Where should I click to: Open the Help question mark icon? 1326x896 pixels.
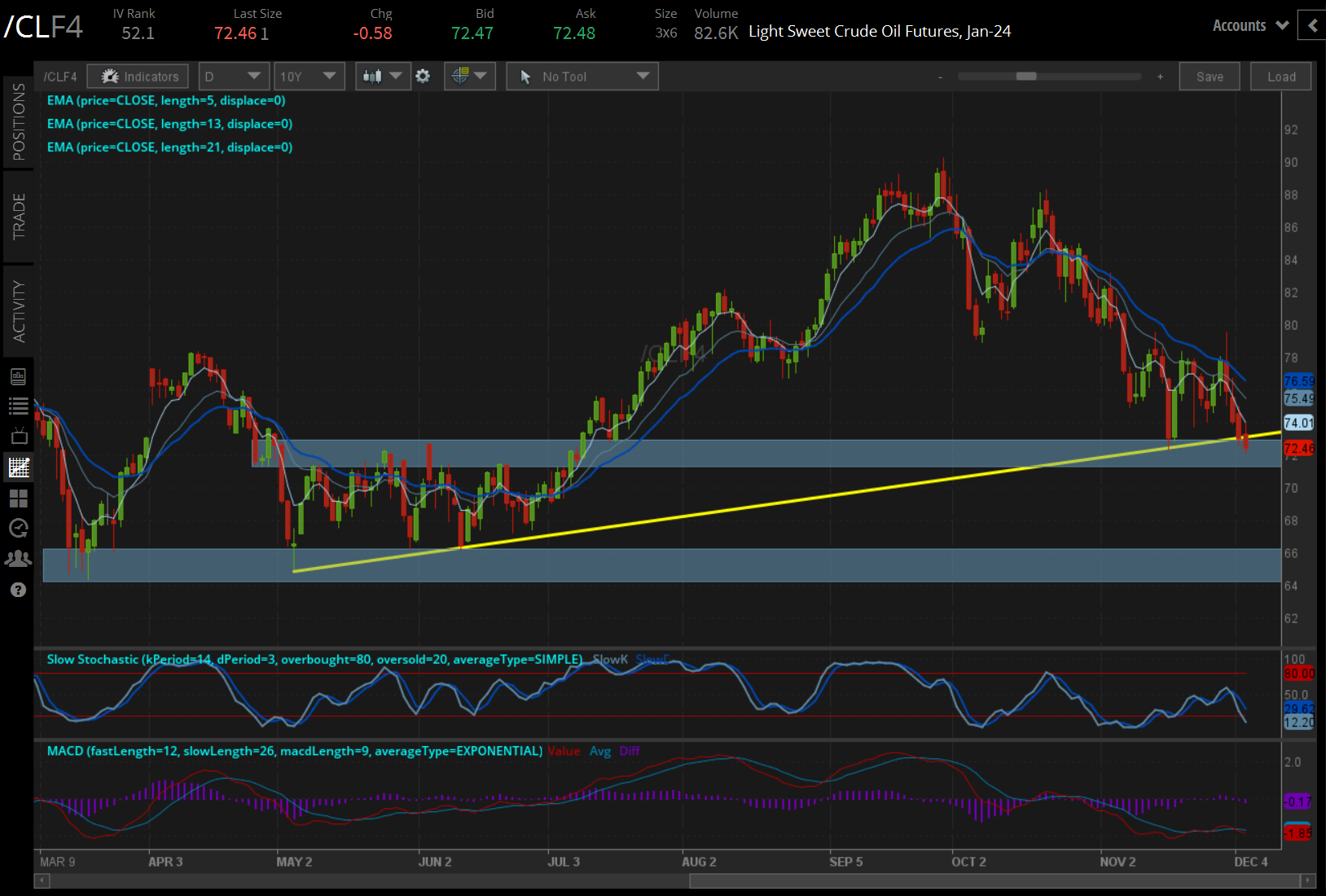(x=18, y=589)
